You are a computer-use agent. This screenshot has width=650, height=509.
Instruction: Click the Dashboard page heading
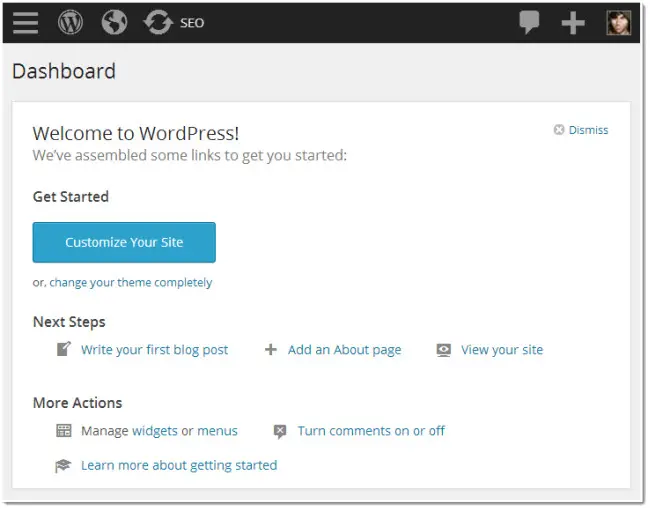coord(64,71)
